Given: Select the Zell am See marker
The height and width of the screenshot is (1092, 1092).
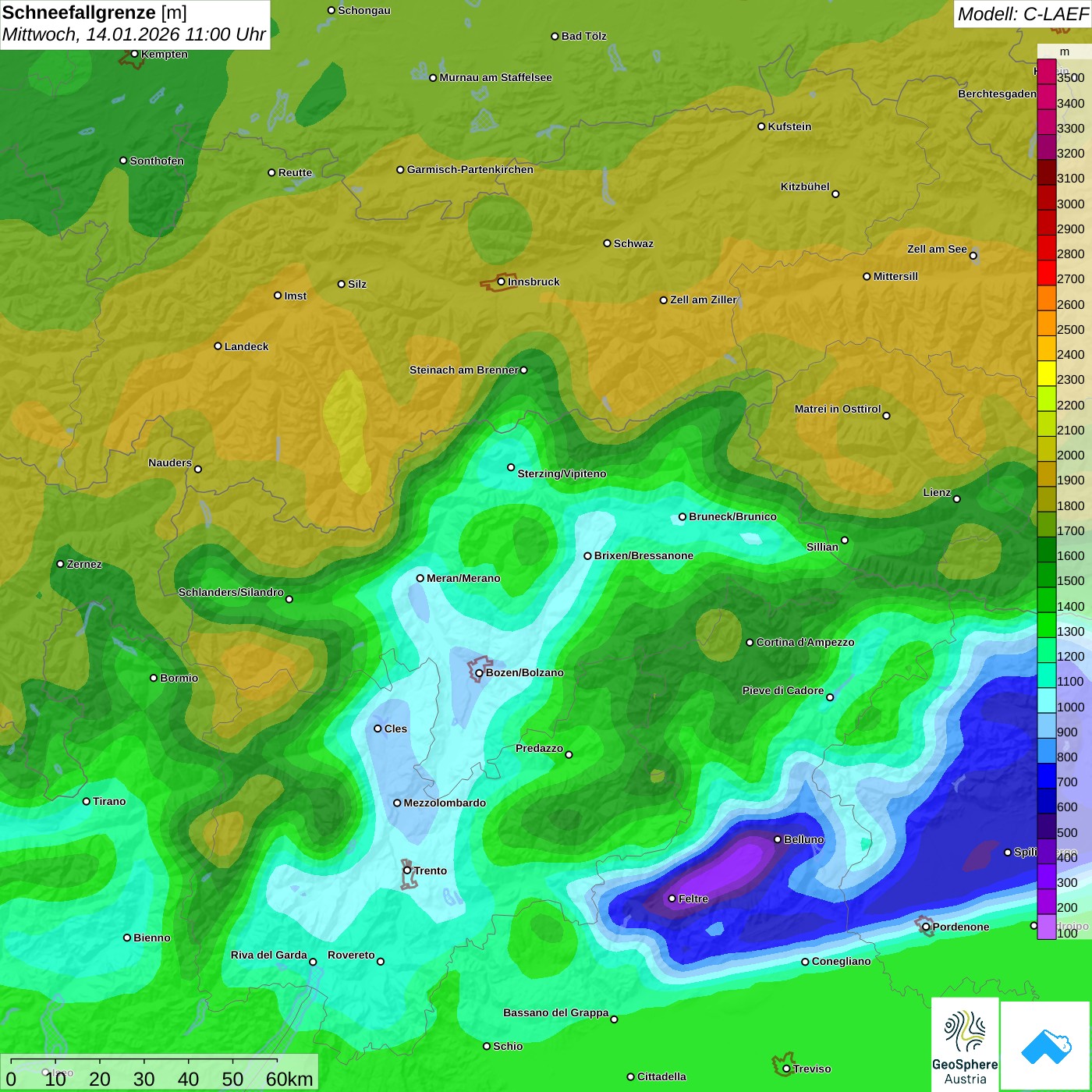Looking at the screenshot, I should [x=973, y=255].
